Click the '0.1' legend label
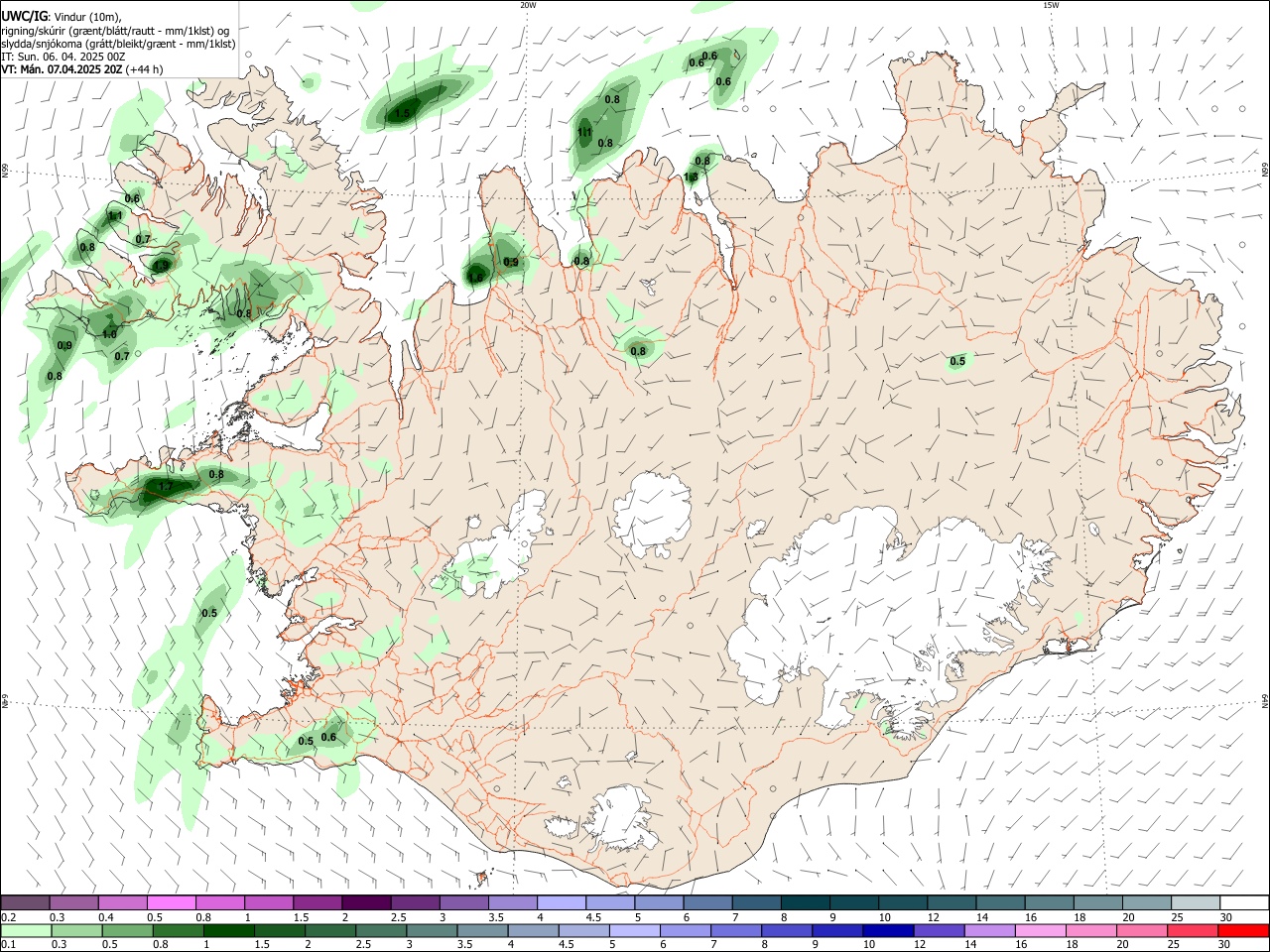1270x952 pixels. (x=8, y=945)
